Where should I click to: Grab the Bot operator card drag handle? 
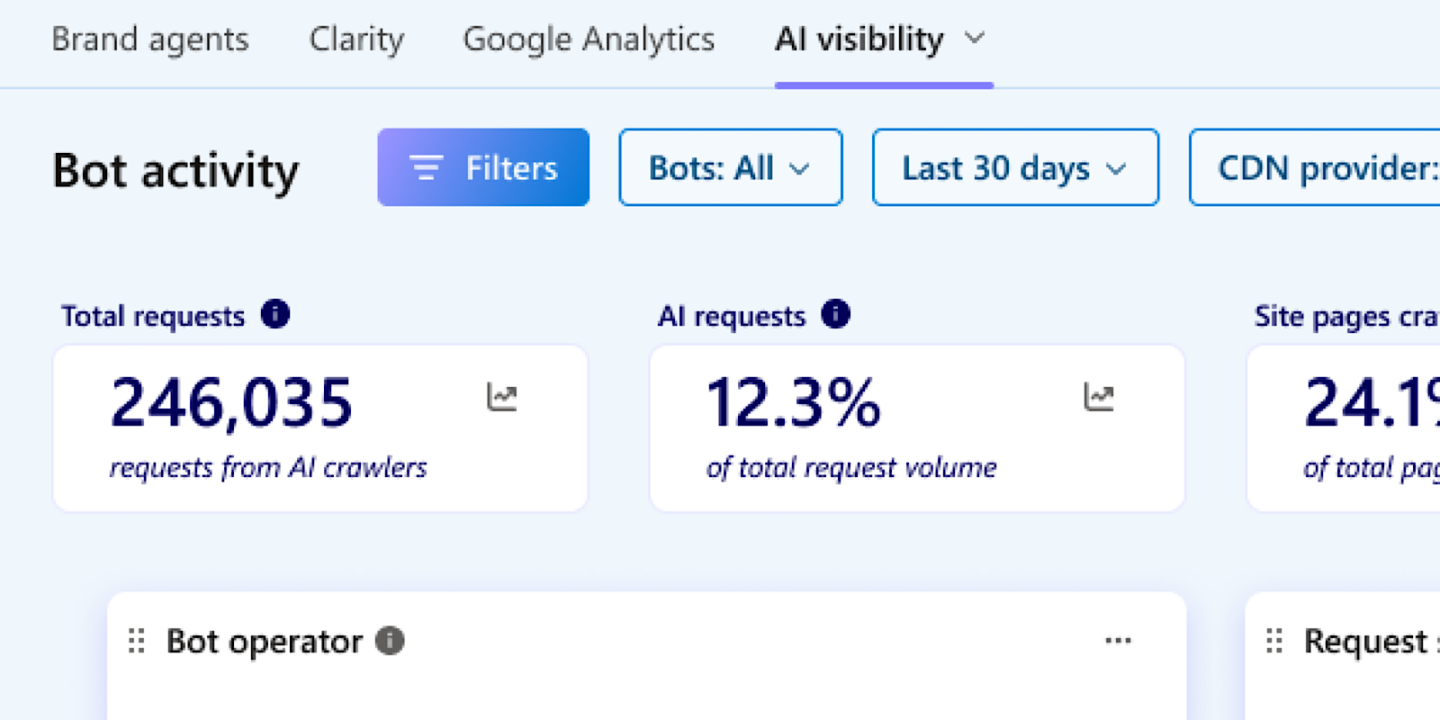(x=137, y=641)
